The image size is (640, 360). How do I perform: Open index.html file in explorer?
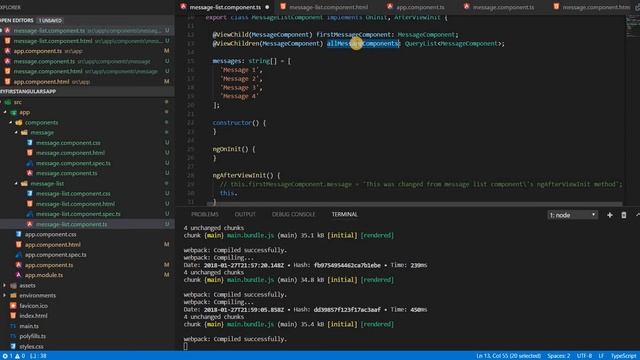click(x=33, y=316)
